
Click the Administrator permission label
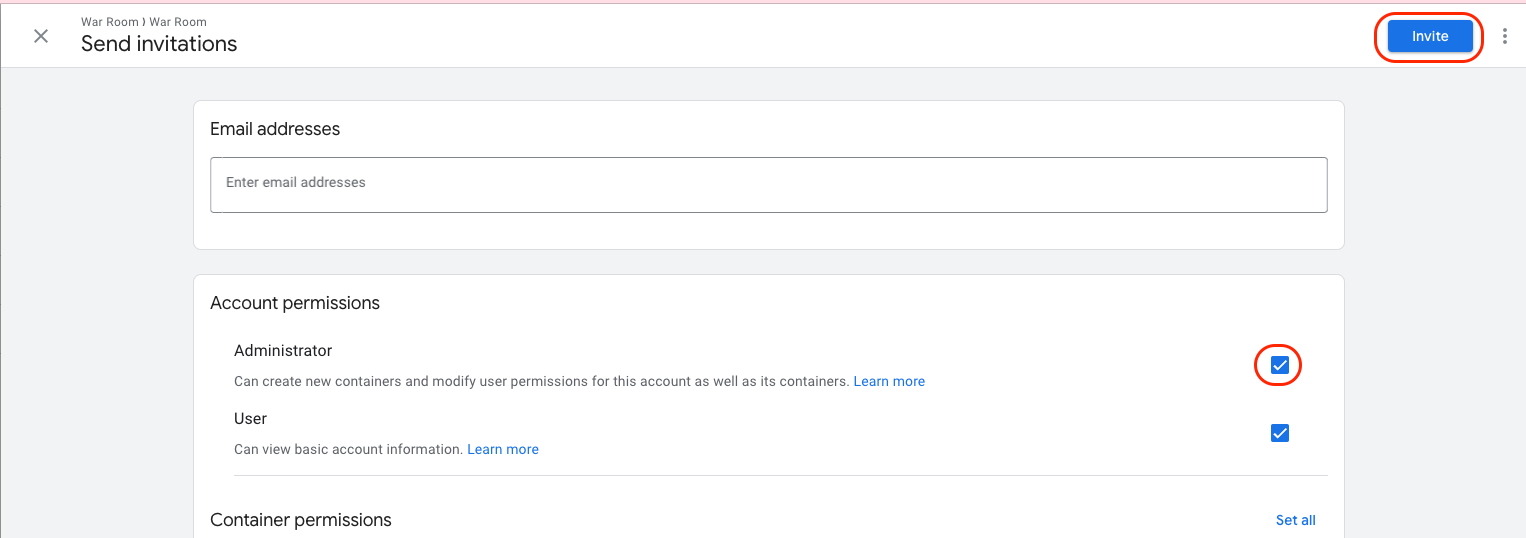click(283, 351)
